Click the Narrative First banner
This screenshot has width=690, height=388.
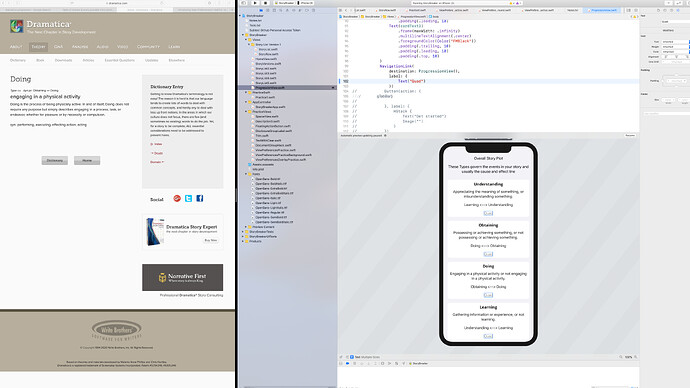183,277
